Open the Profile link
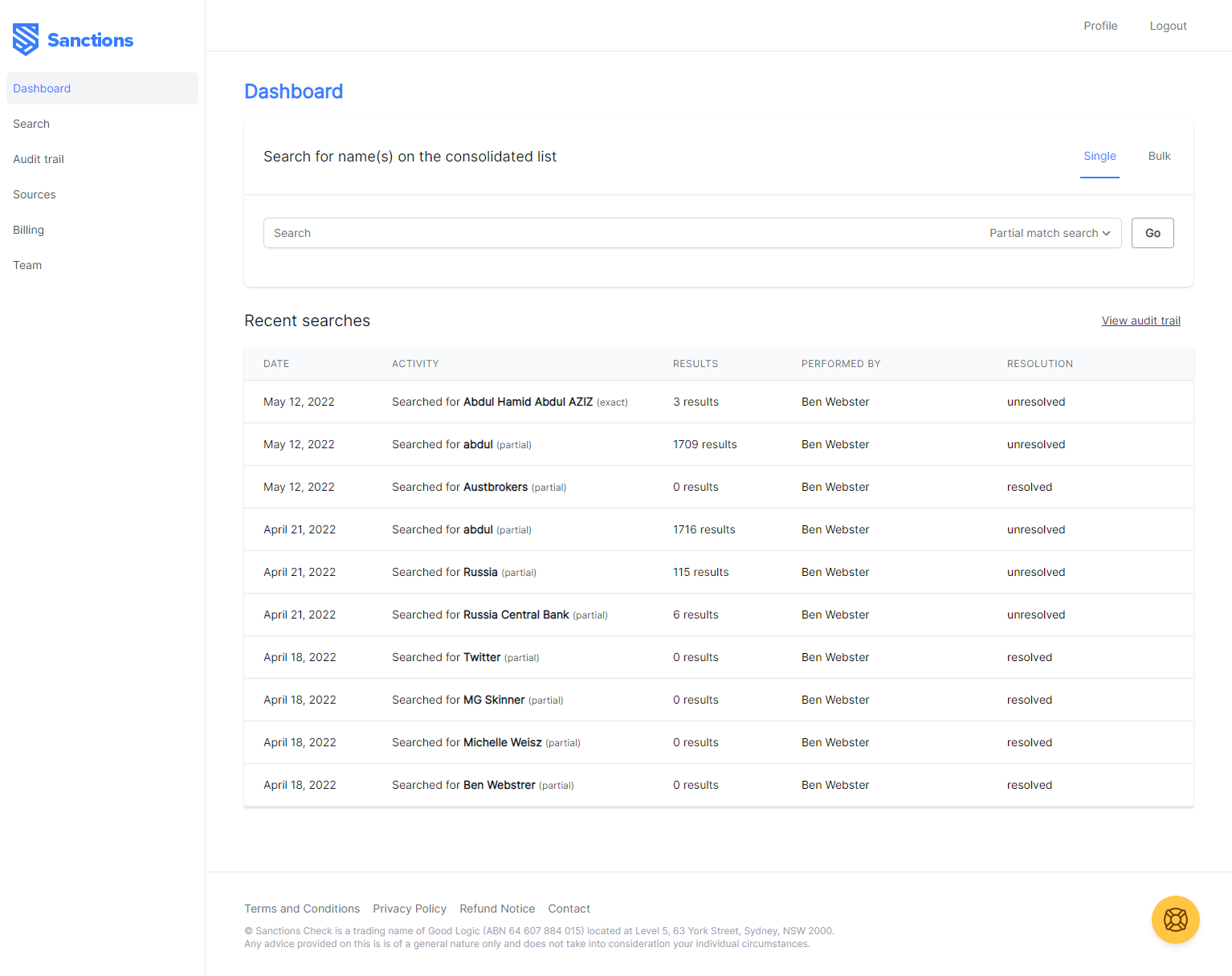This screenshot has height=976, width=1232. (x=1100, y=26)
